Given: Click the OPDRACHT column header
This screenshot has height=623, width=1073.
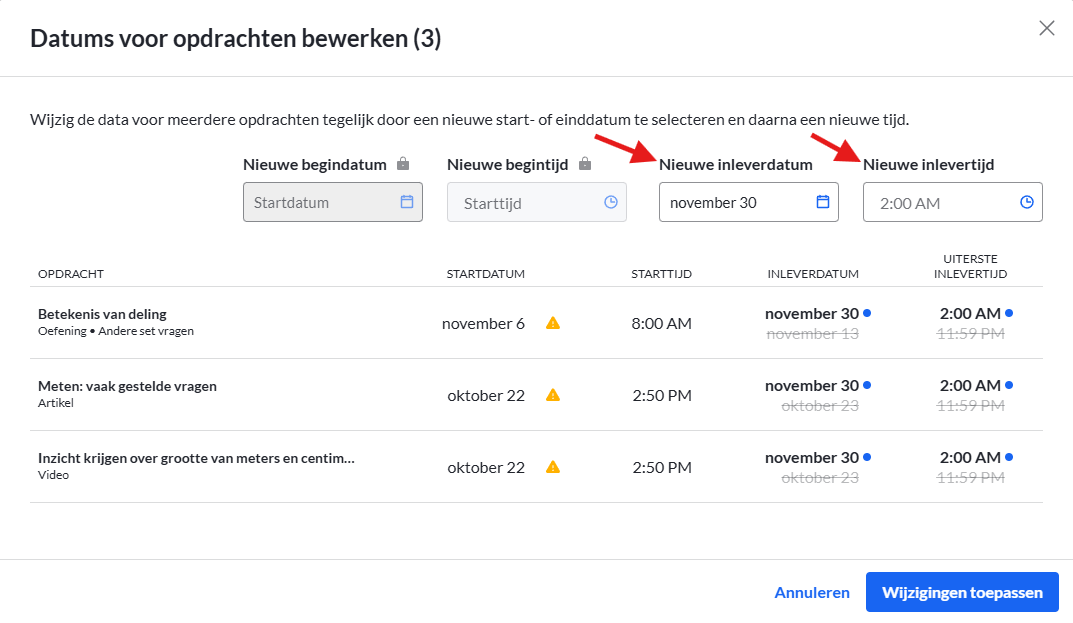Looking at the screenshot, I should [x=70, y=274].
